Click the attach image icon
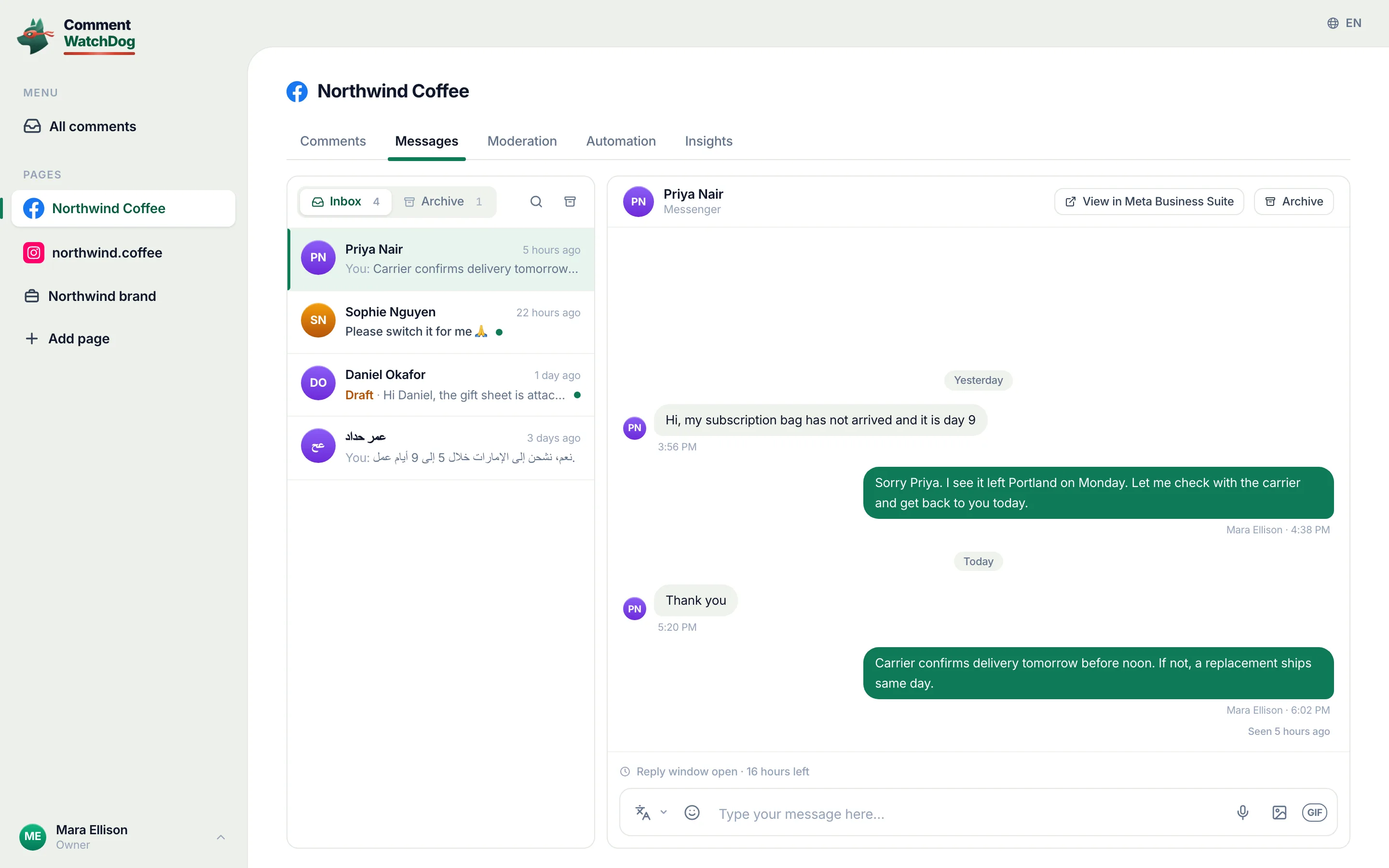Screen dimensions: 1389x868 [1280, 813]
